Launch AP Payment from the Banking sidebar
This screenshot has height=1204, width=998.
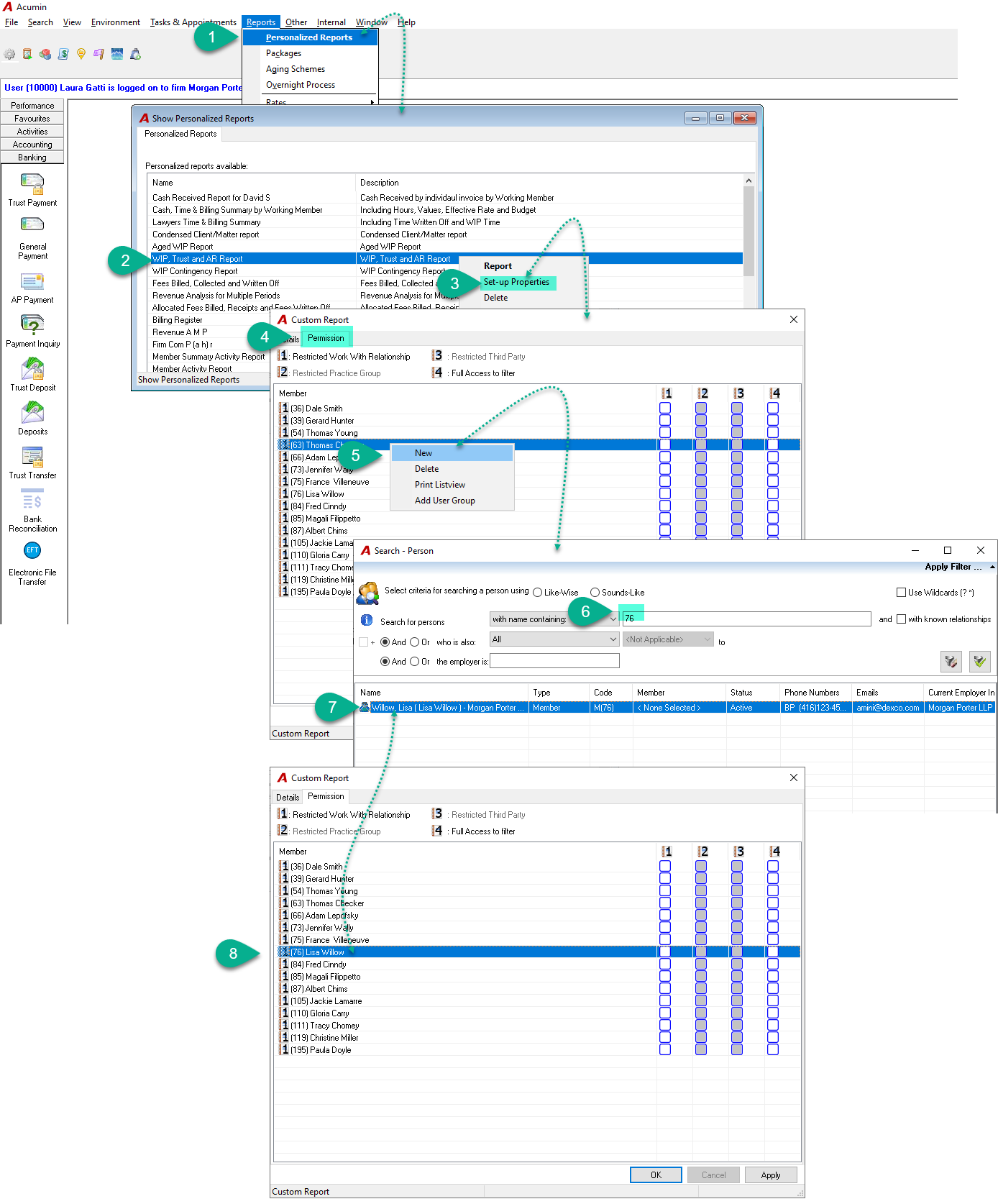click(x=32, y=281)
